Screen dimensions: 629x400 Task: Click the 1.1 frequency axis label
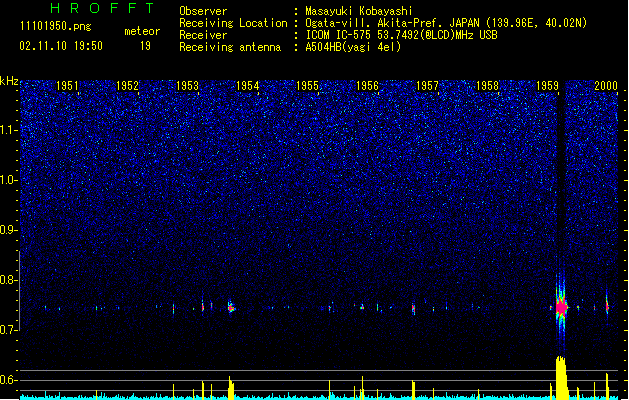(9, 130)
